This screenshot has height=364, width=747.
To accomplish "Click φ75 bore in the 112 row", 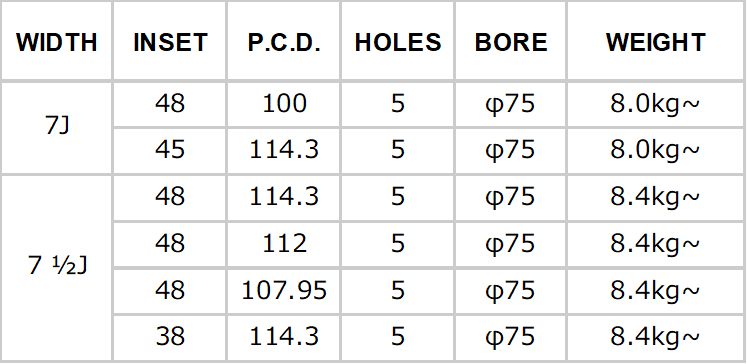I will 511,244.
